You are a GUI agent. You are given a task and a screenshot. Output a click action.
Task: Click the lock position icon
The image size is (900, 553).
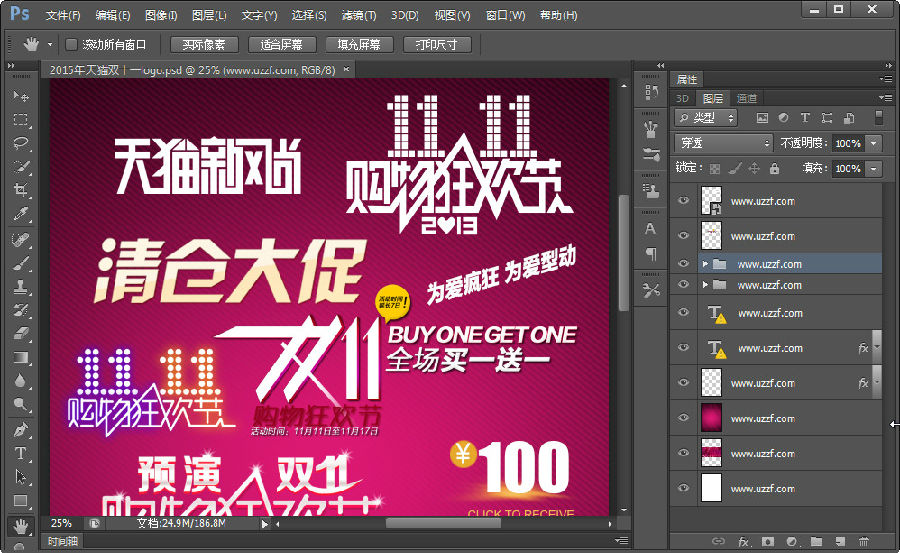754,168
